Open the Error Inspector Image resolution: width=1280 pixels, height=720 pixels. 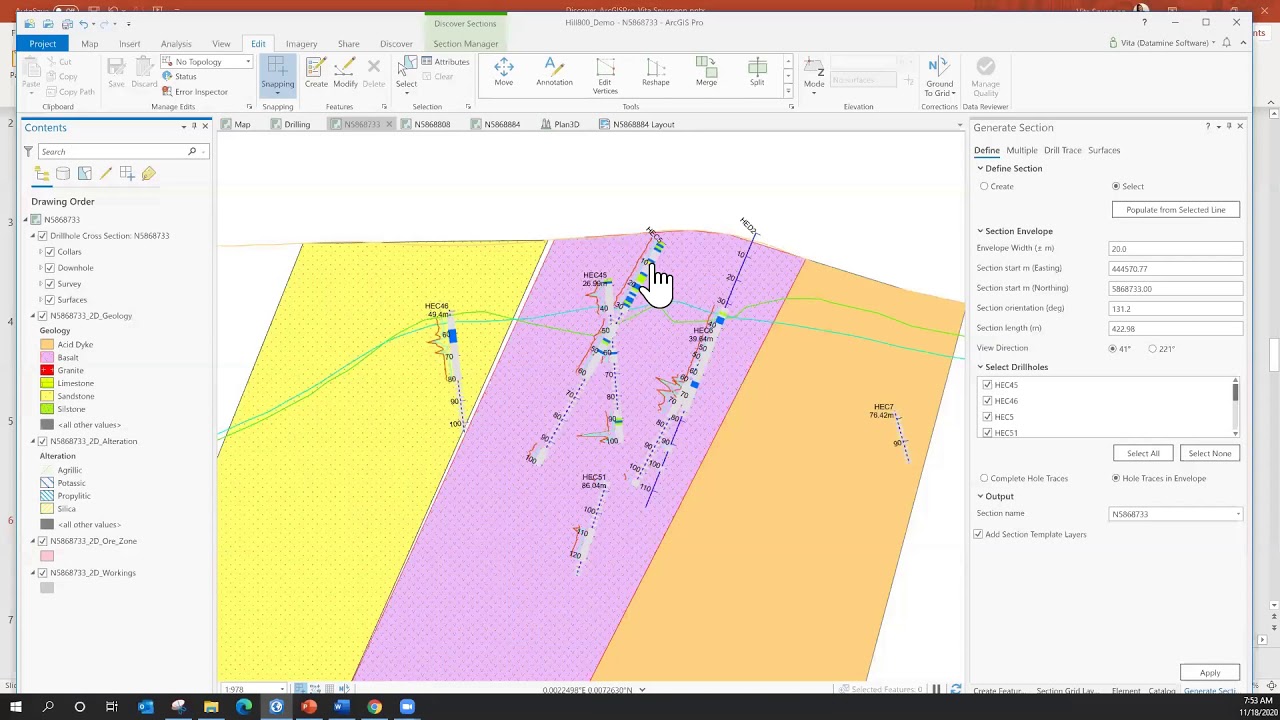point(194,92)
